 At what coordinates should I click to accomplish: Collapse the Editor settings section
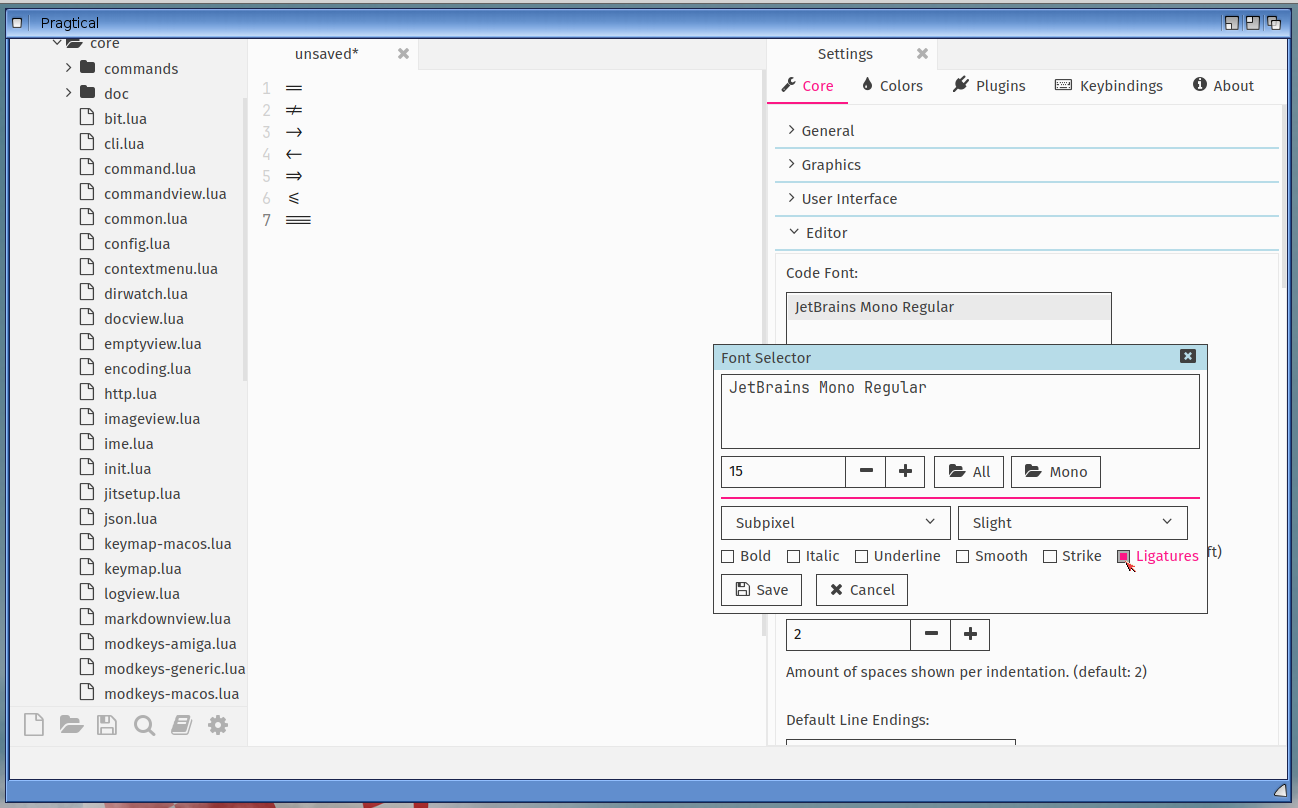1027,233
